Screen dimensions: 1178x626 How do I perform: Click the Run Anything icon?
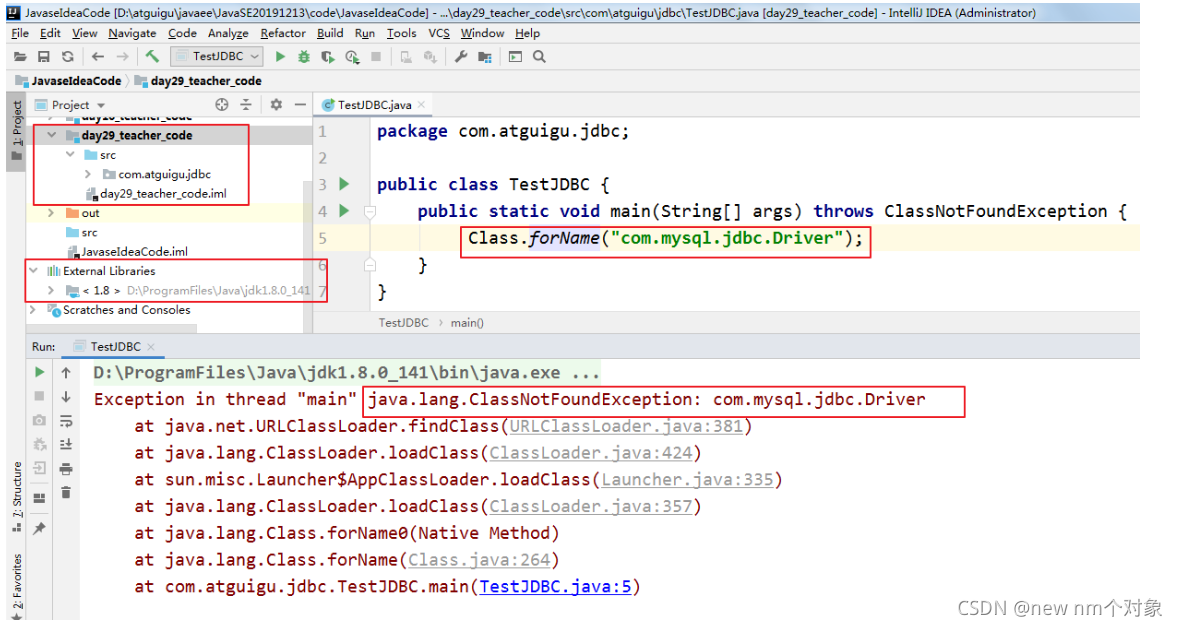click(x=515, y=56)
